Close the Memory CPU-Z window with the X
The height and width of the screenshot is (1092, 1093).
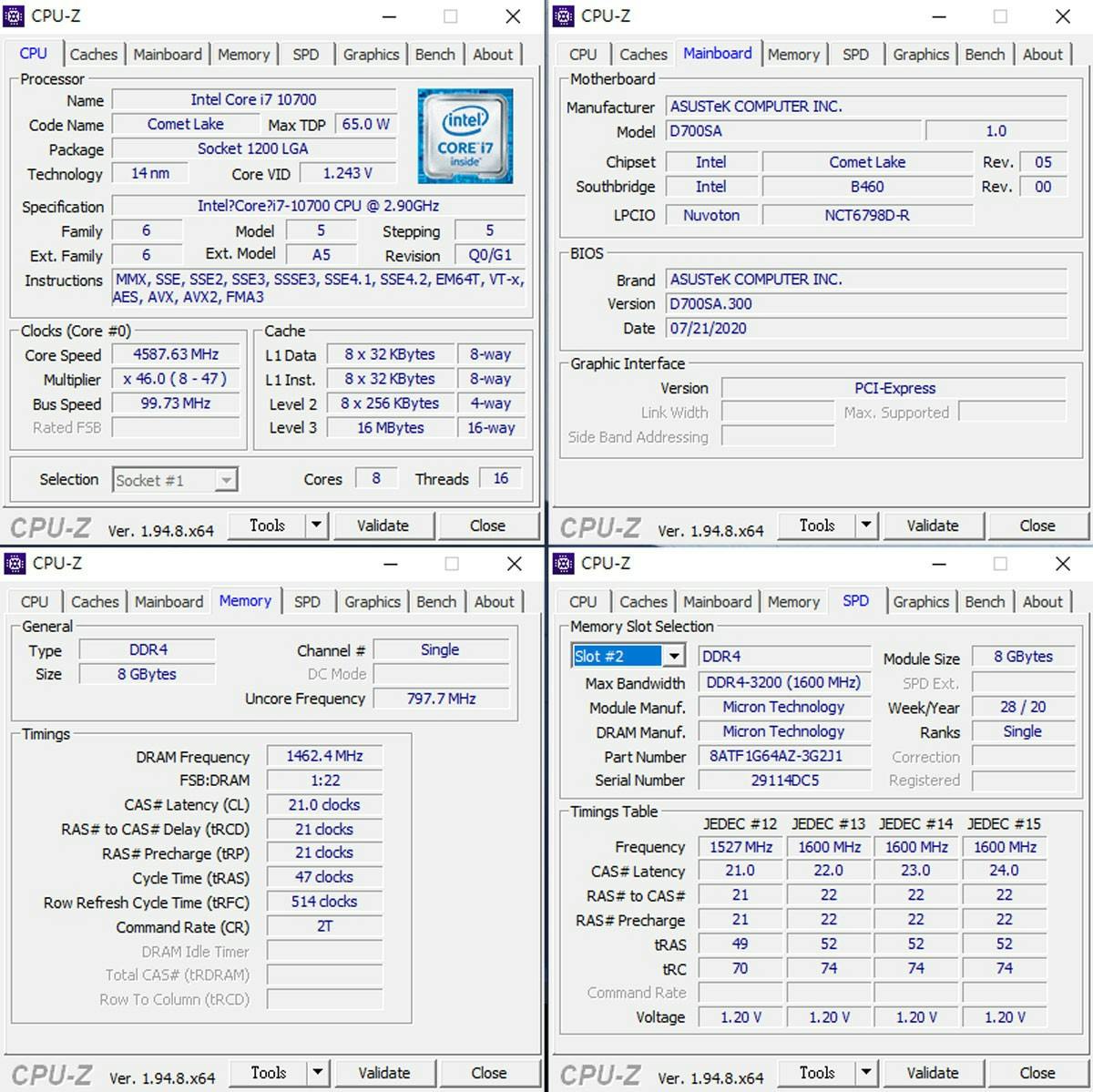click(x=514, y=564)
